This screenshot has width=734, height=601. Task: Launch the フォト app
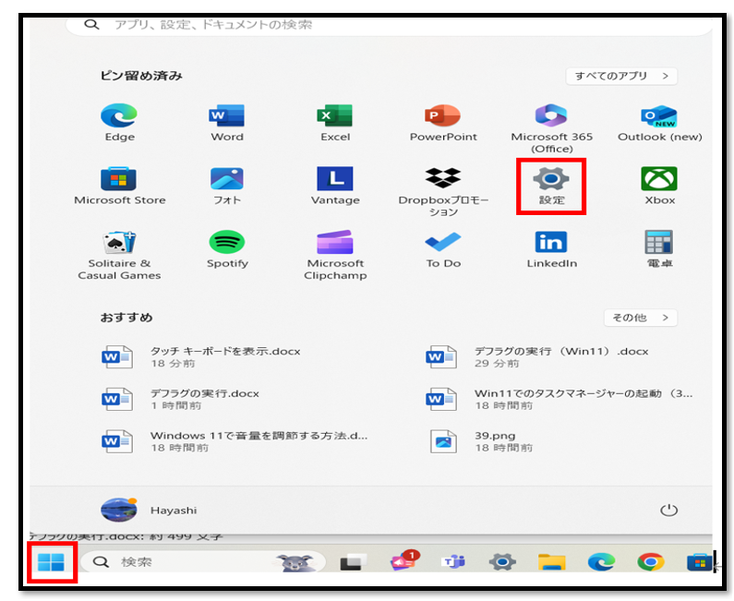click(x=227, y=186)
